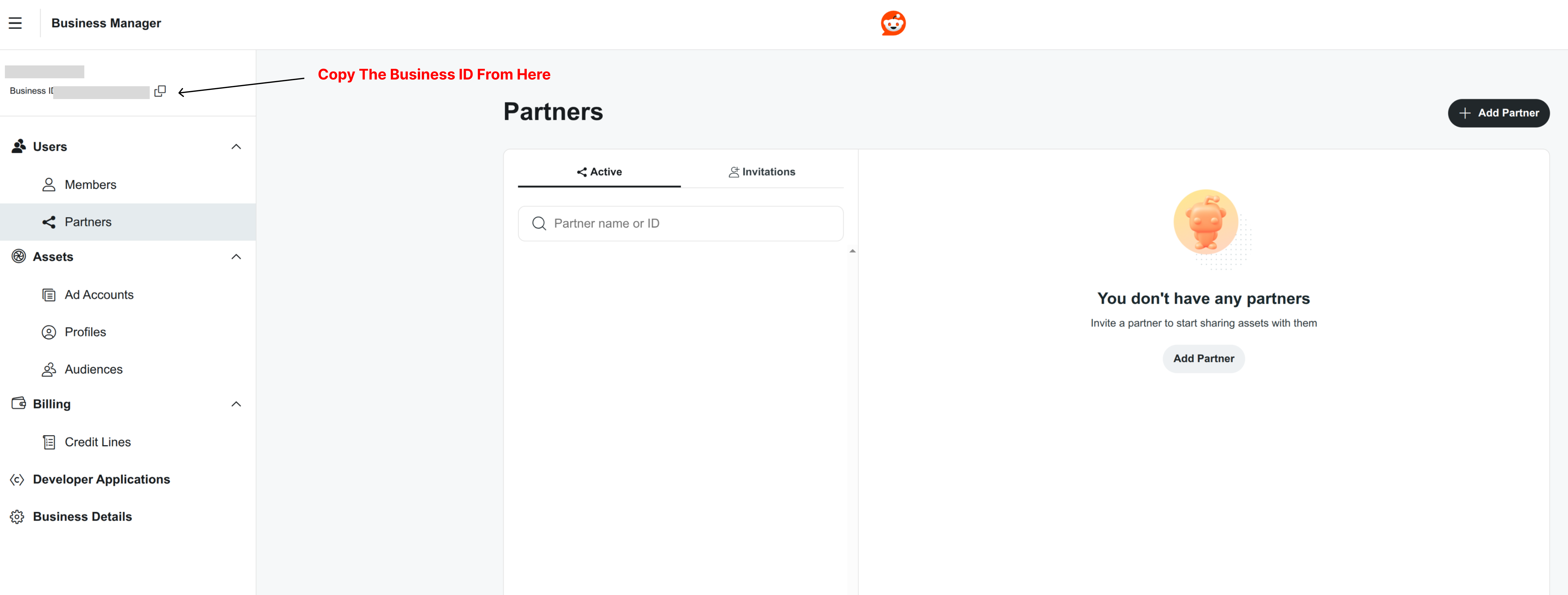Open the hamburger navigation menu
This screenshot has height=595, width=1568.
15,23
